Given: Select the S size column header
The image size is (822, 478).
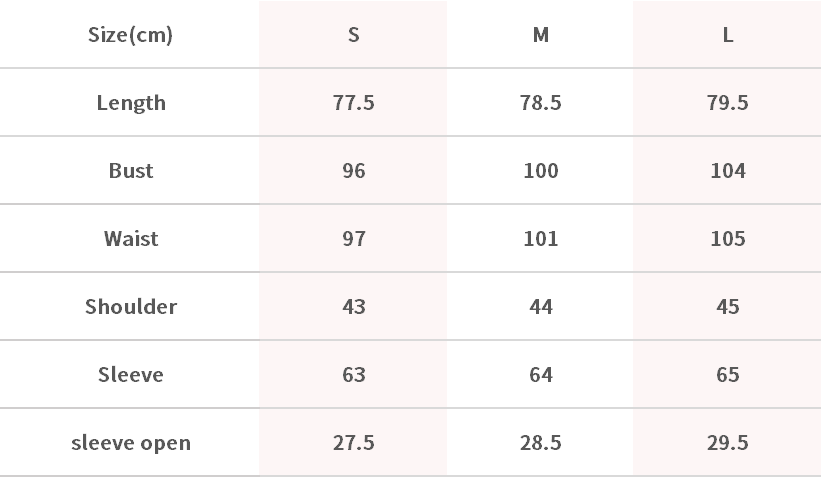Looking at the screenshot, I should tap(353, 35).
